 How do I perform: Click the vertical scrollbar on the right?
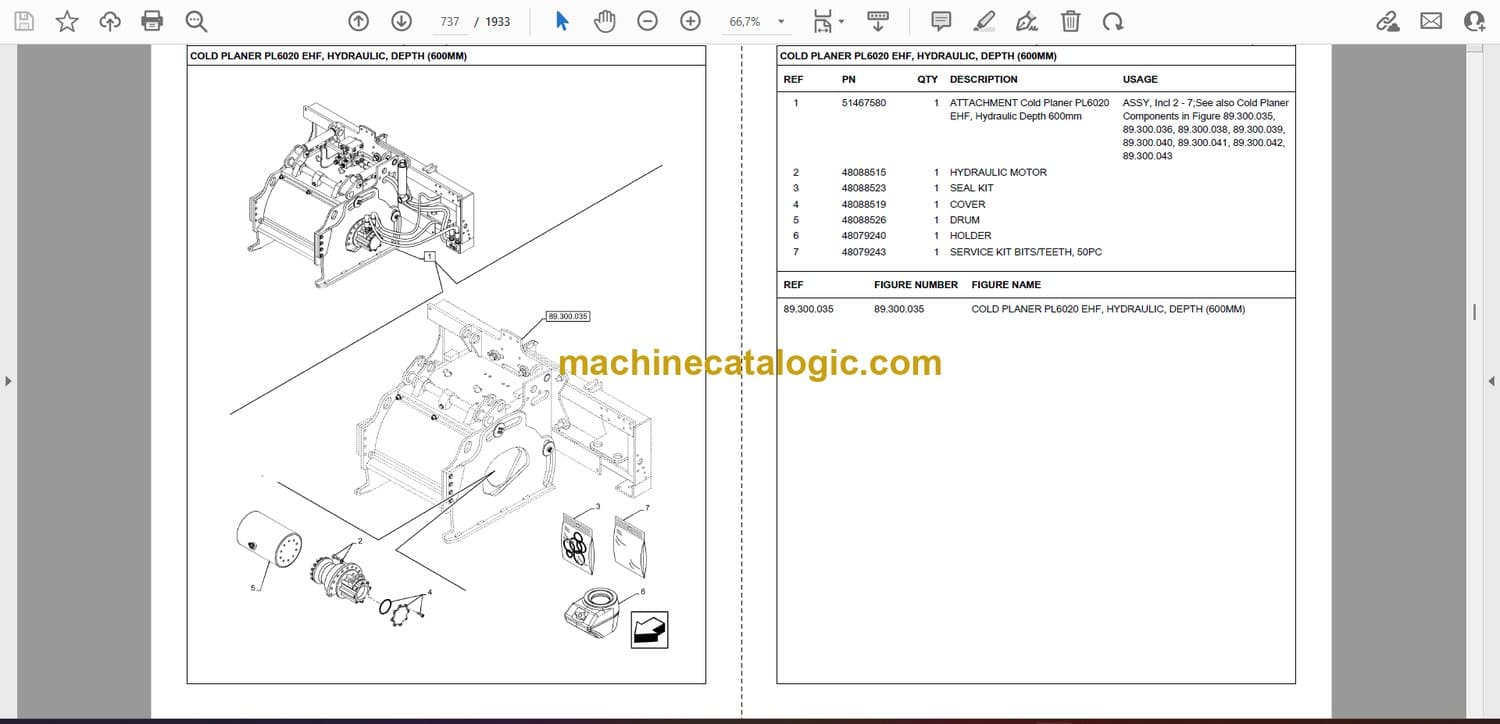[x=1474, y=312]
